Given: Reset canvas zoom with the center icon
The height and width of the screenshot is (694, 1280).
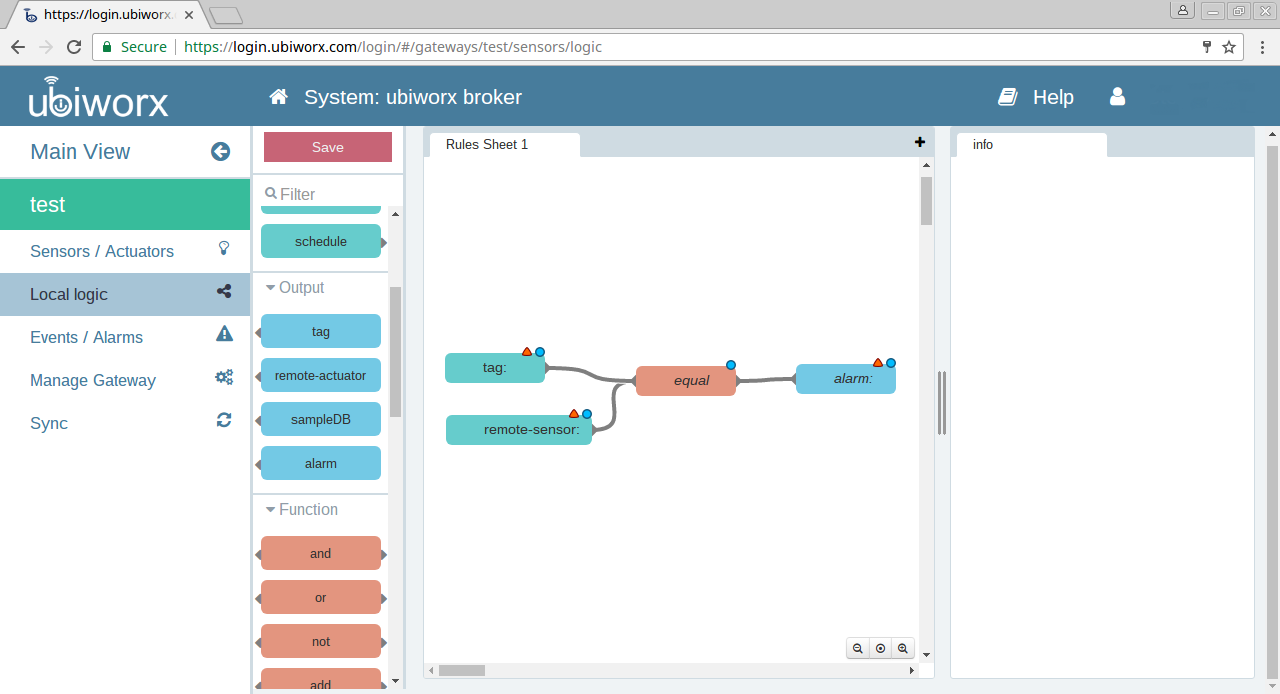Looking at the screenshot, I should [880, 648].
